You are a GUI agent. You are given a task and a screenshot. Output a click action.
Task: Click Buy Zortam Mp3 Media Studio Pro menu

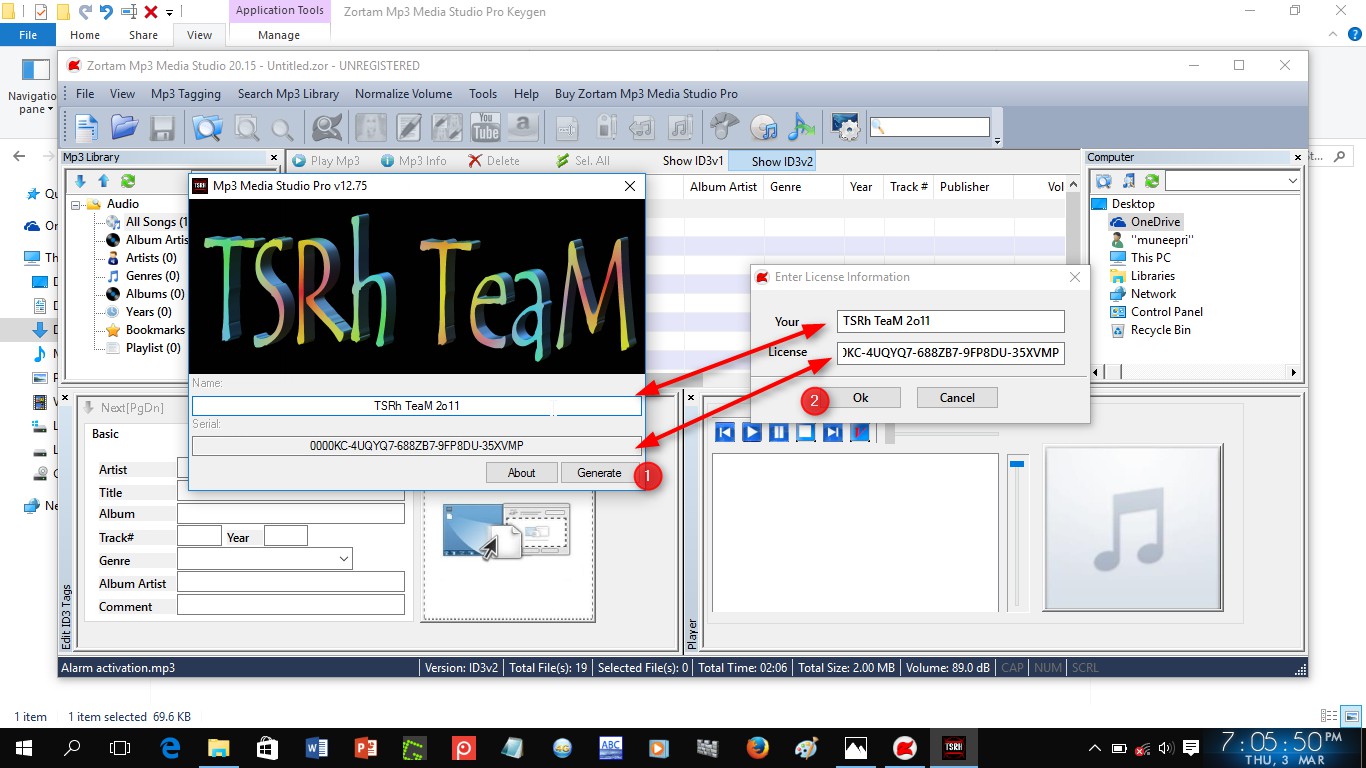tap(646, 94)
